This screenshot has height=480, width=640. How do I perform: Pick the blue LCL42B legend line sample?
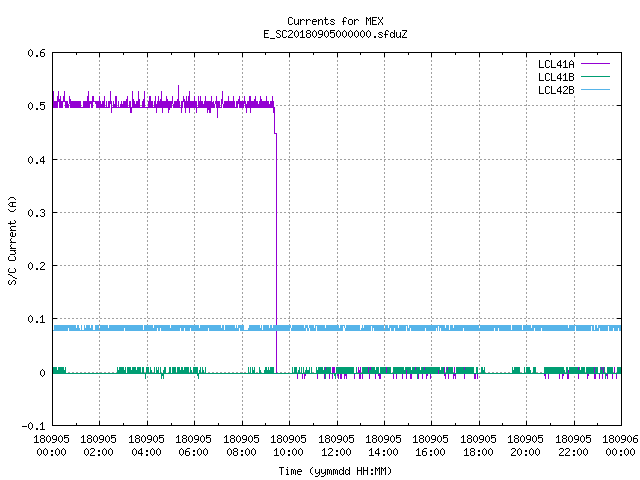[x=595, y=90]
